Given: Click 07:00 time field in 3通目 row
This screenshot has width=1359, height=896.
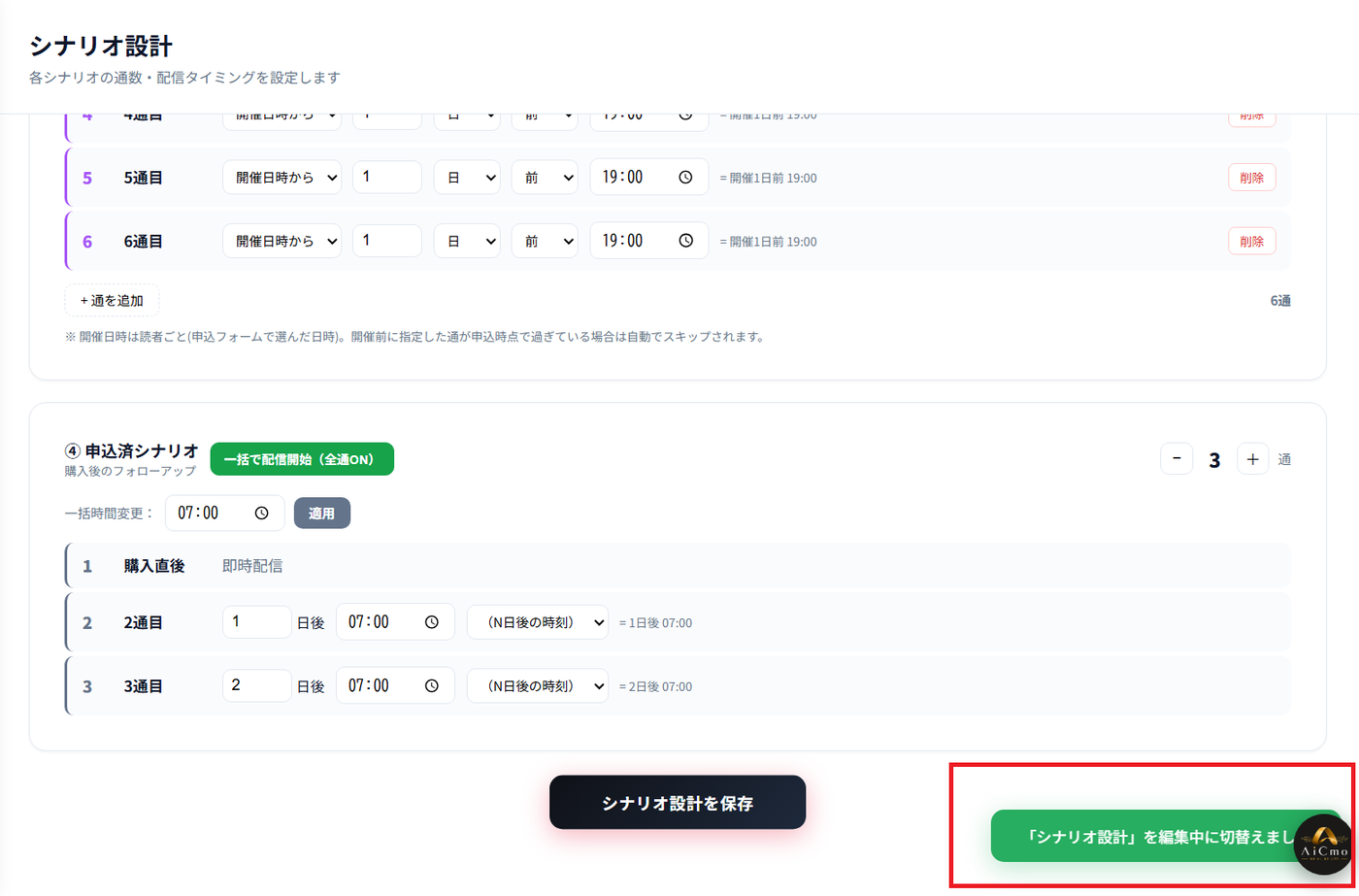Looking at the screenshot, I should (x=395, y=685).
